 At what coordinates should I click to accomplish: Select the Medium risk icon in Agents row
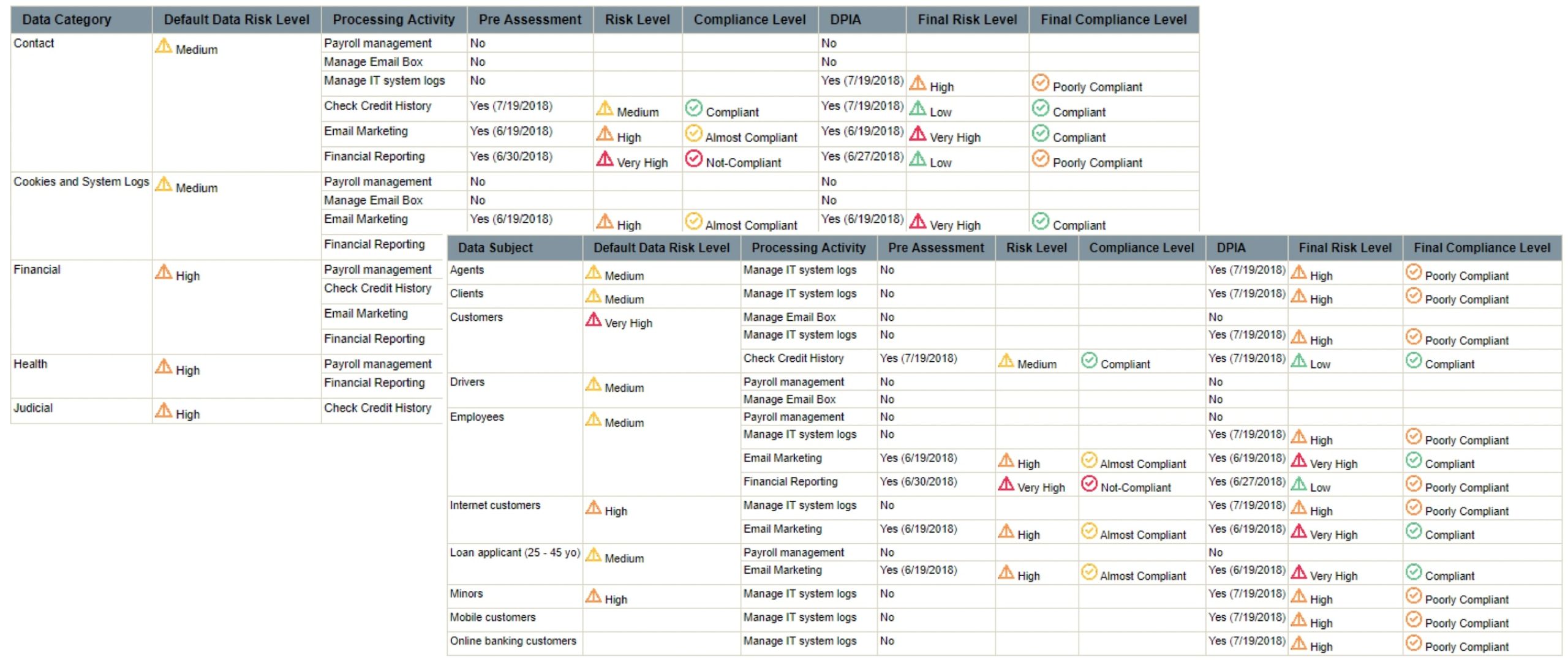(x=593, y=272)
